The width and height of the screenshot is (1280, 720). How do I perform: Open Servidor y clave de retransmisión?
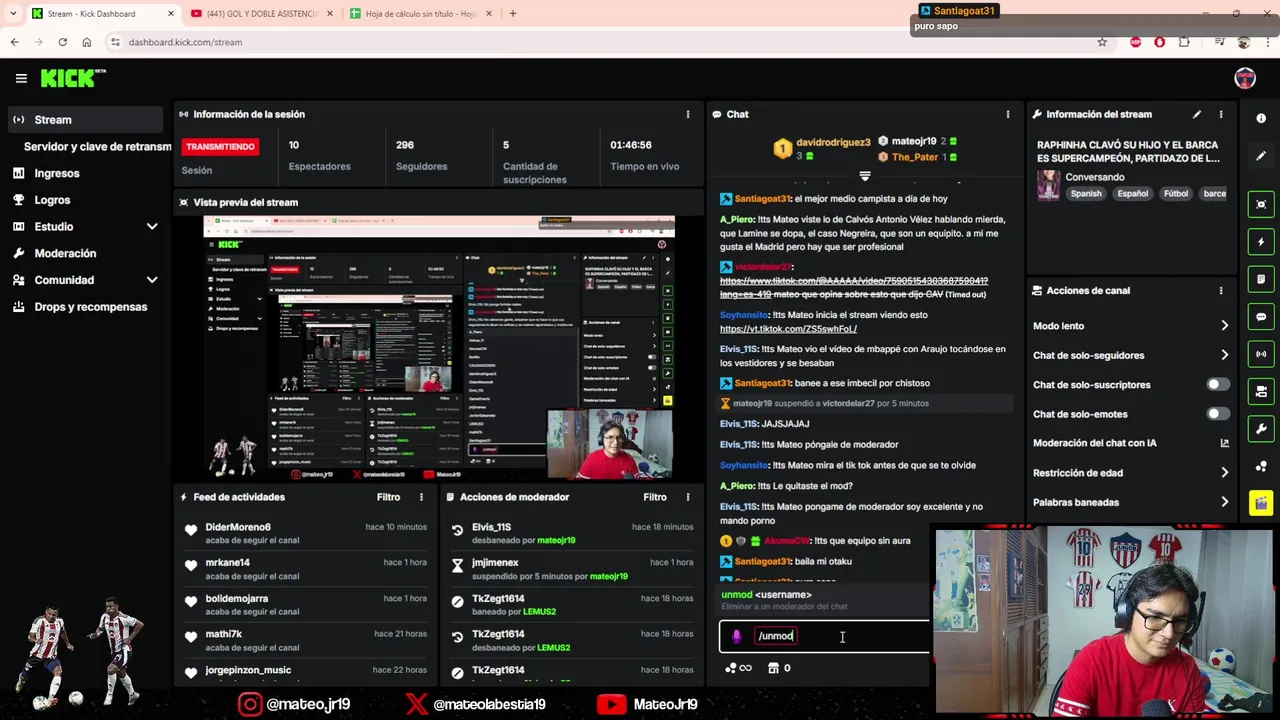[x=97, y=146]
